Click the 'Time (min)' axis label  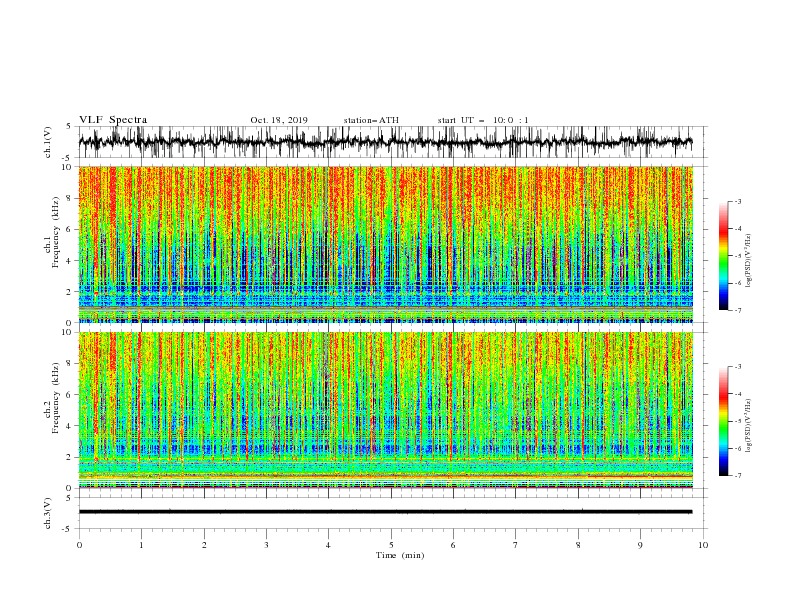coord(400,555)
